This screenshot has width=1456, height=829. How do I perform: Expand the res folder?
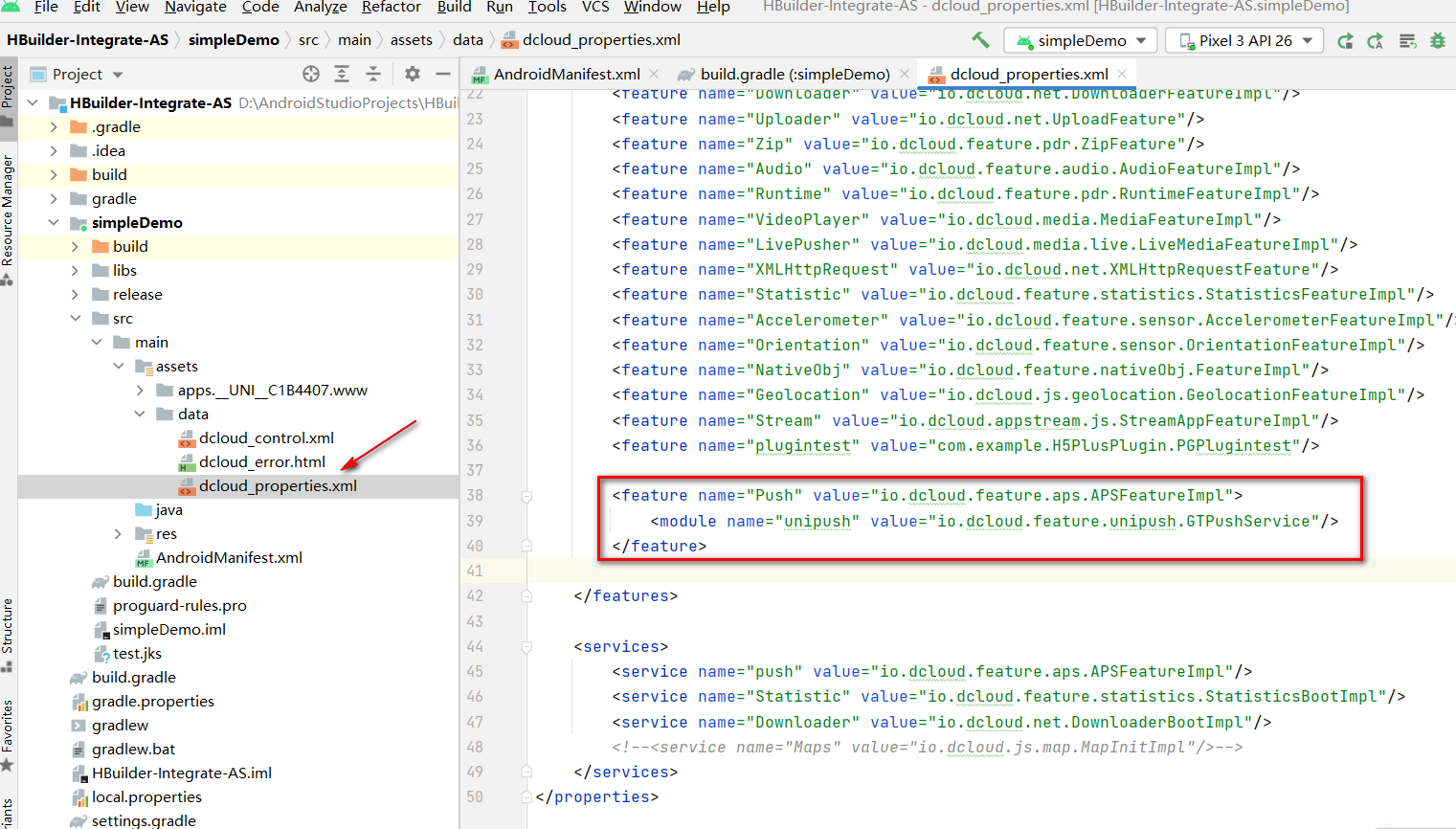118,533
